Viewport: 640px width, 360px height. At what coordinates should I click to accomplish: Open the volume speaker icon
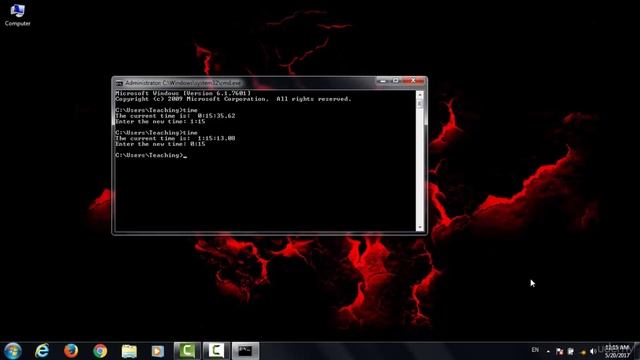click(593, 351)
